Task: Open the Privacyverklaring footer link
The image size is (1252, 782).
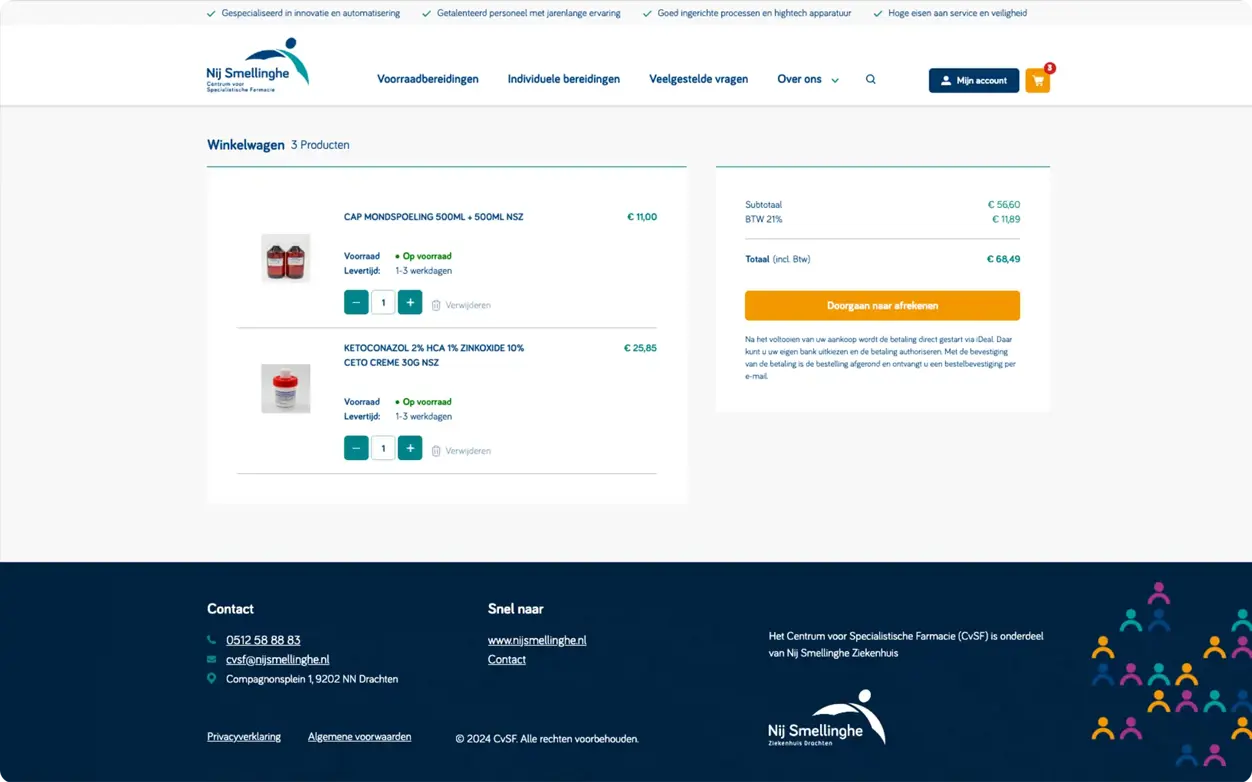Action: tap(244, 737)
